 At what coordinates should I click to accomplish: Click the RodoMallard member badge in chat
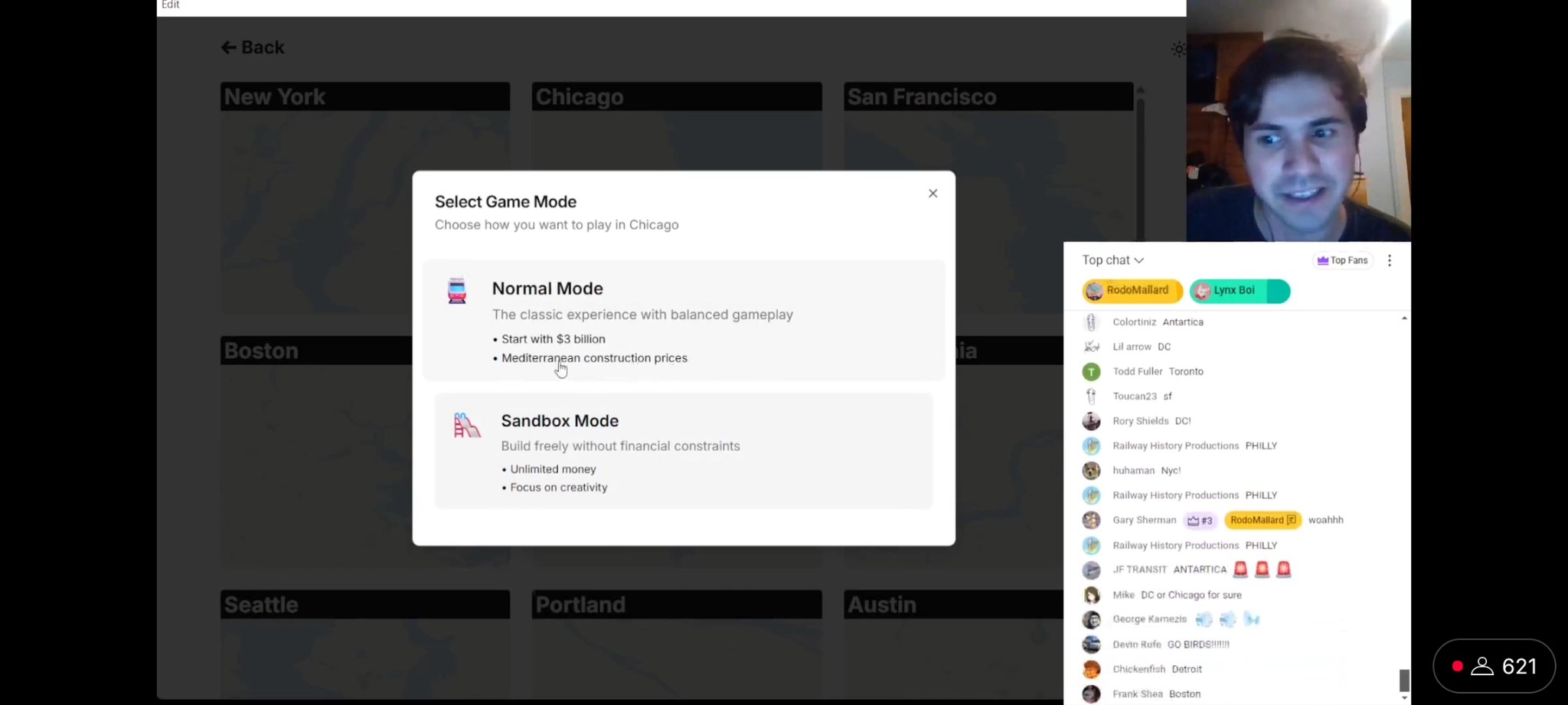pos(1263,521)
